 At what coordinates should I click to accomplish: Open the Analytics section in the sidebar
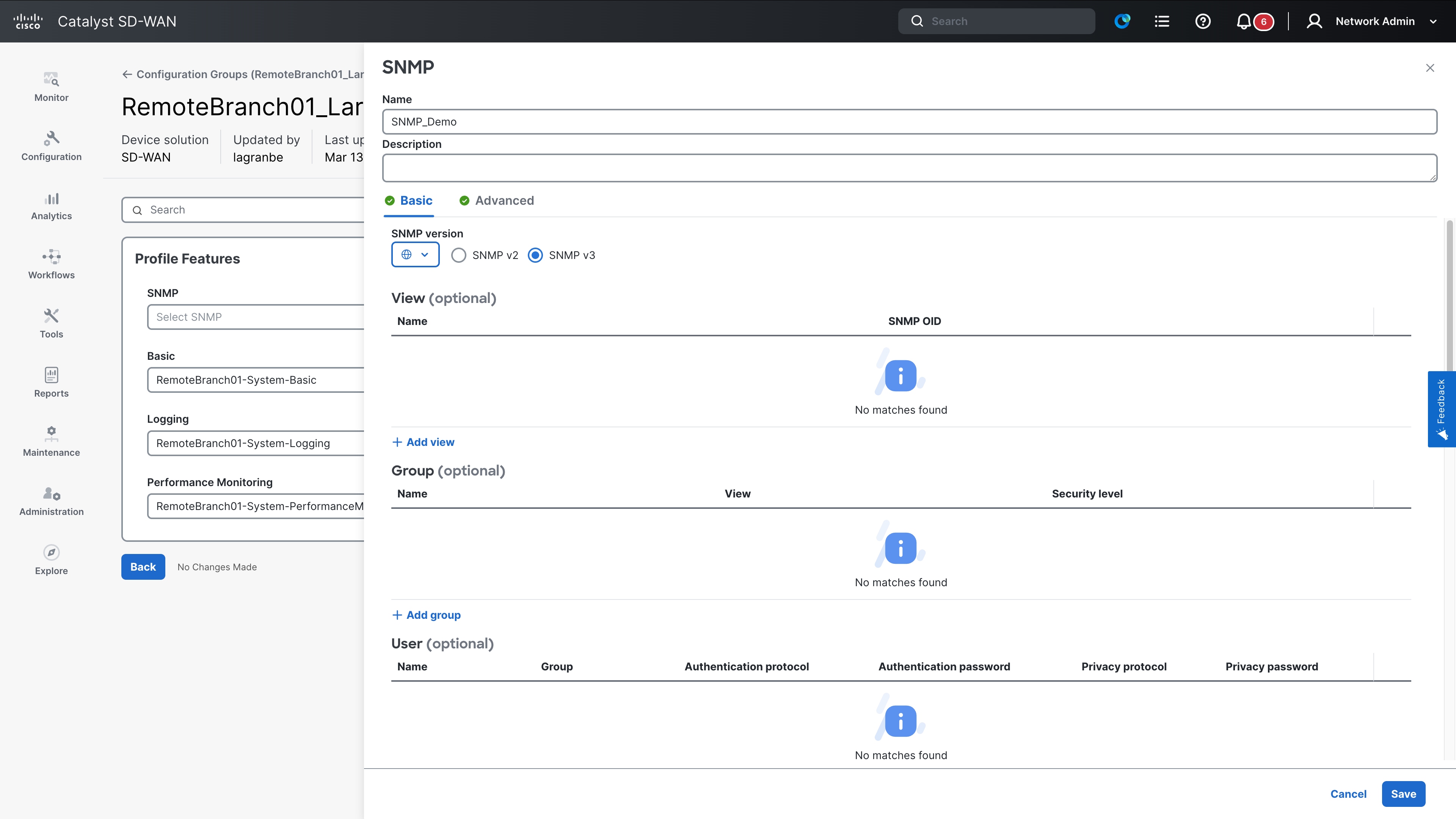coord(51,205)
